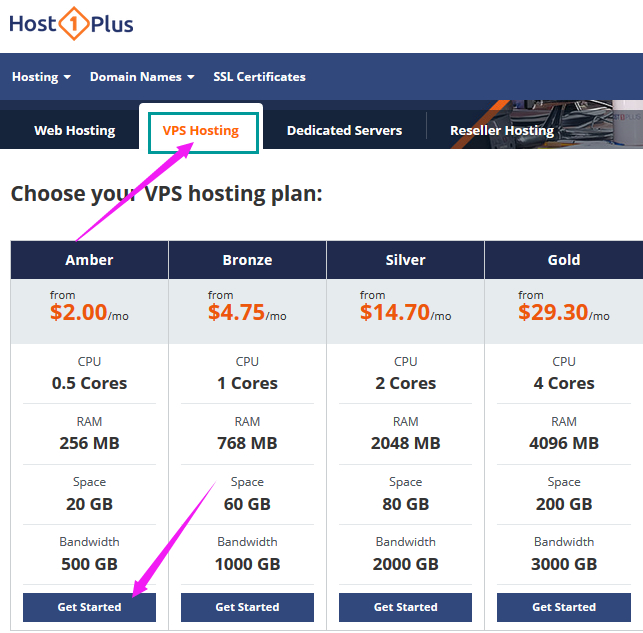
Task: Click the 60 GB space value
Action: click(247, 504)
